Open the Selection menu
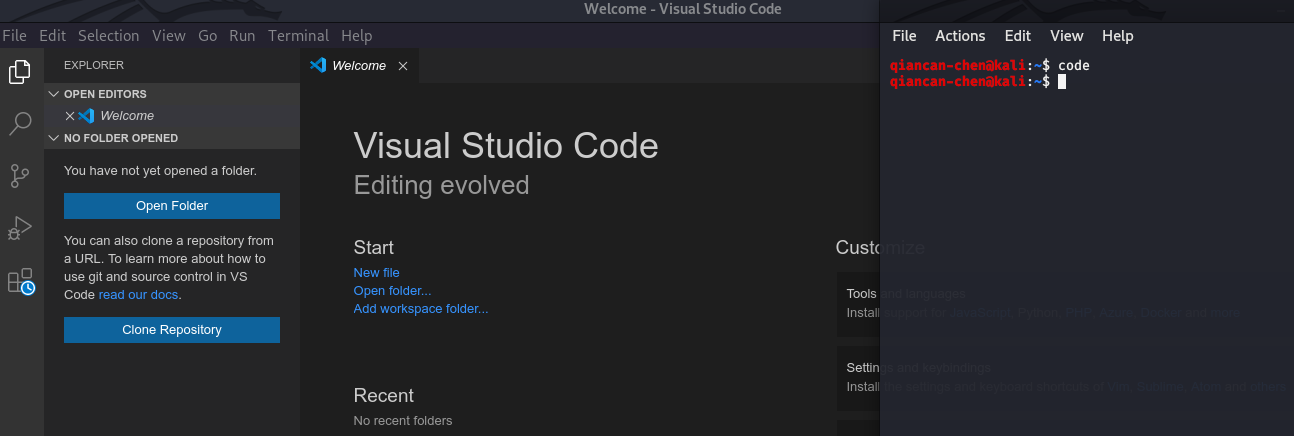This screenshot has height=436, width=1294. tap(109, 36)
